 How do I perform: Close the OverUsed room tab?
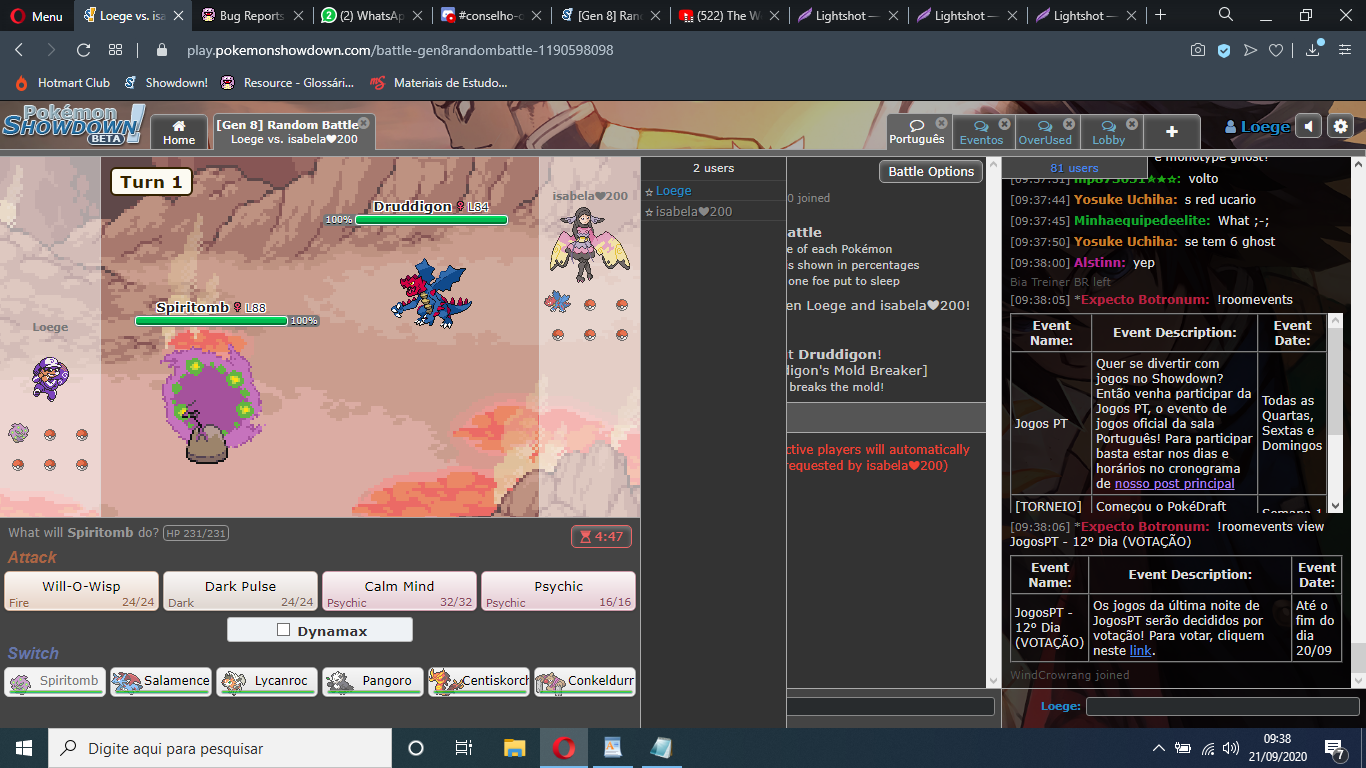(x=1069, y=124)
